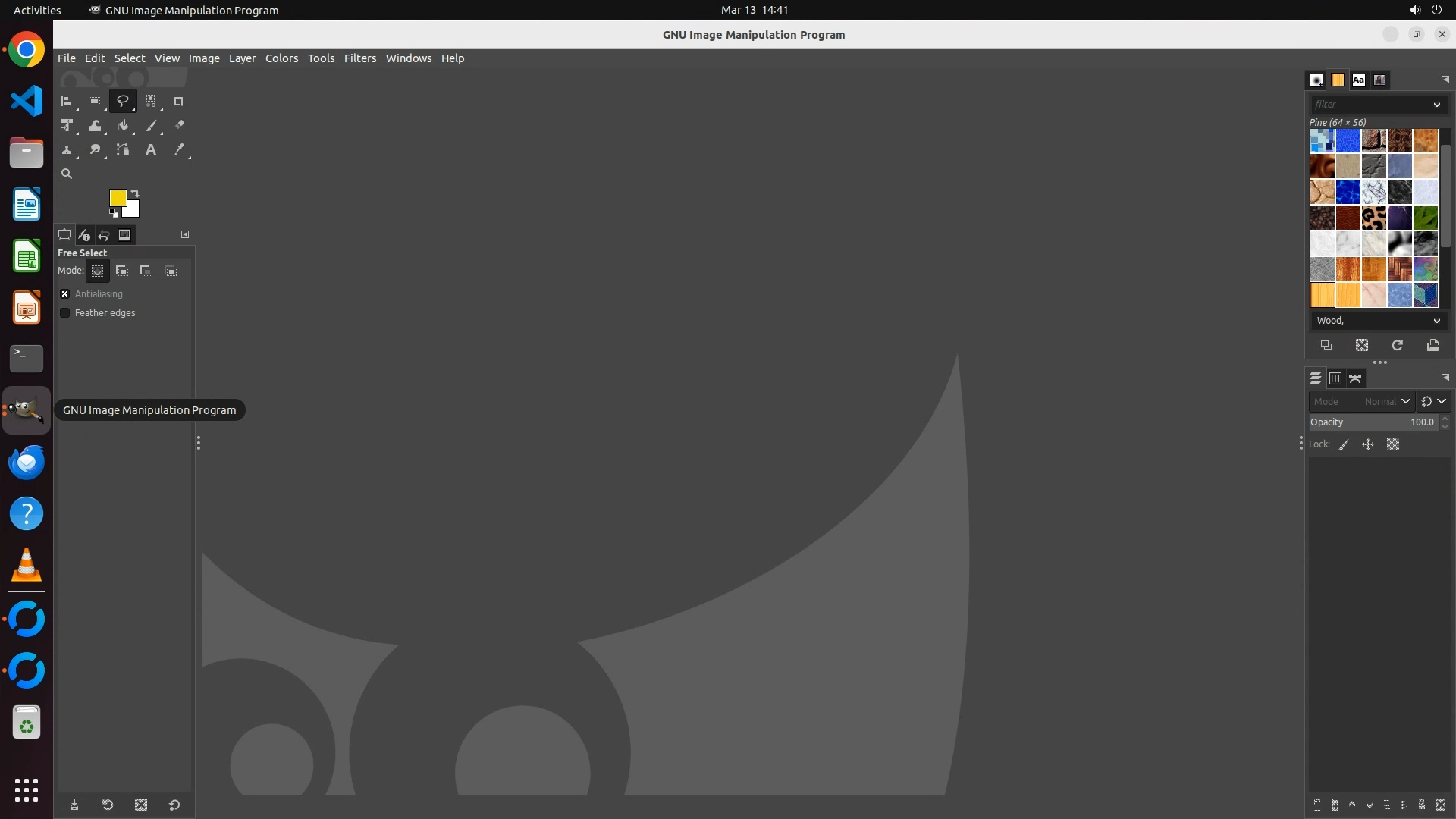1456x819 pixels.
Task: Open the pattern filter dropdown
Action: coord(1436,105)
